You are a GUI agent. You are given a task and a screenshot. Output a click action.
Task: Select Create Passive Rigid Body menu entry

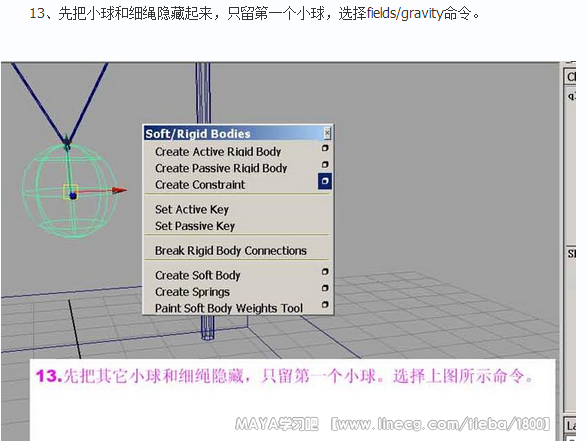pos(221,168)
